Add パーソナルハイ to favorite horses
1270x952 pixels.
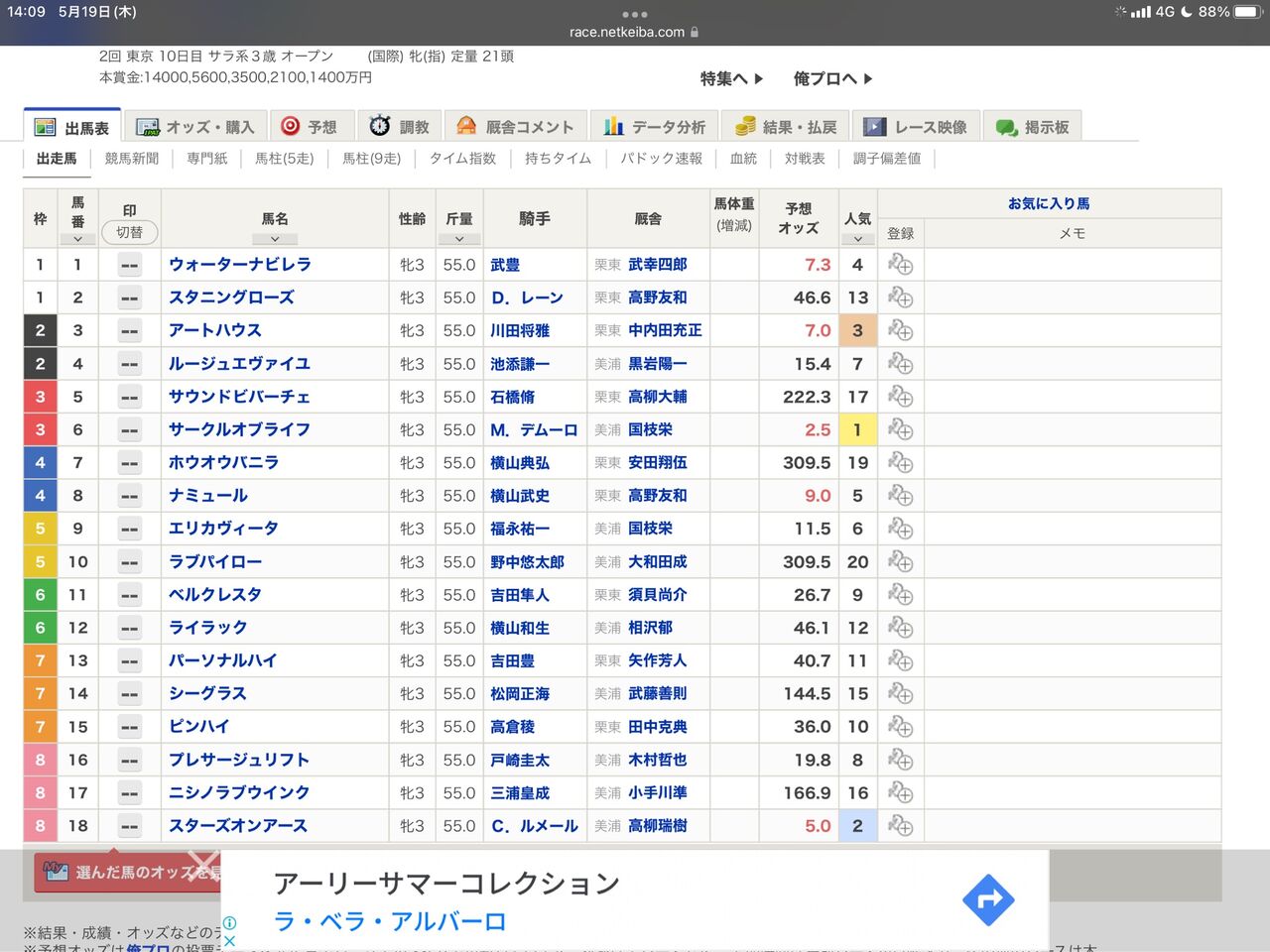(x=900, y=660)
